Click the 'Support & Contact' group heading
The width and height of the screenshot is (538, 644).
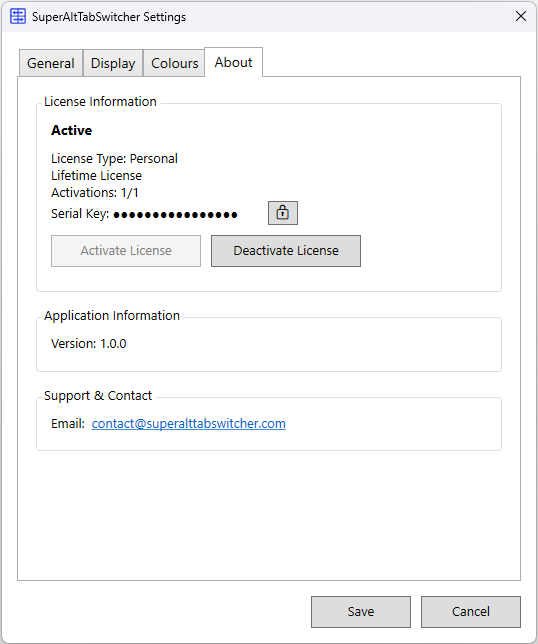pos(98,396)
